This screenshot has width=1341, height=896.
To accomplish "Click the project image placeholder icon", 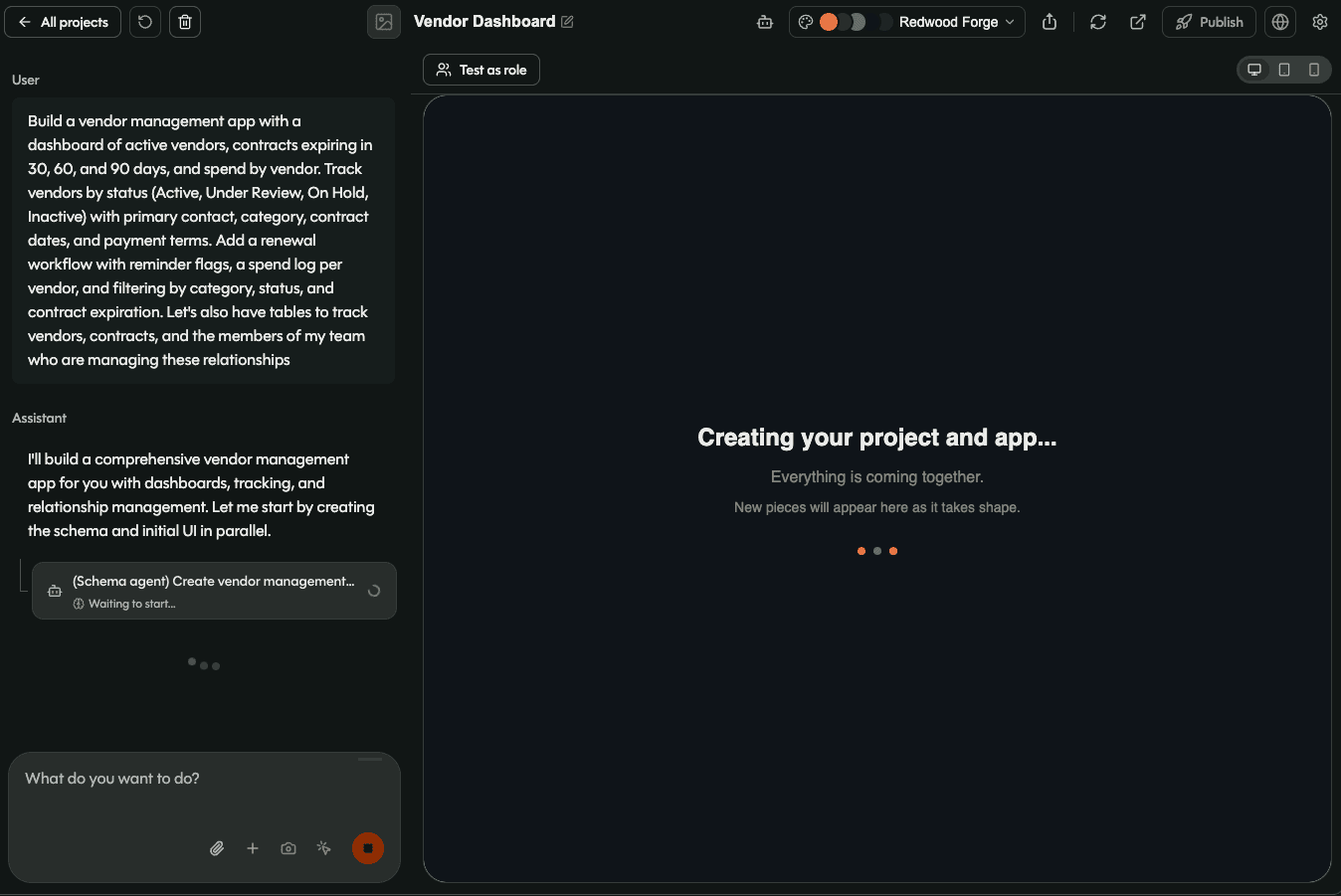I will pyautogui.click(x=384, y=22).
